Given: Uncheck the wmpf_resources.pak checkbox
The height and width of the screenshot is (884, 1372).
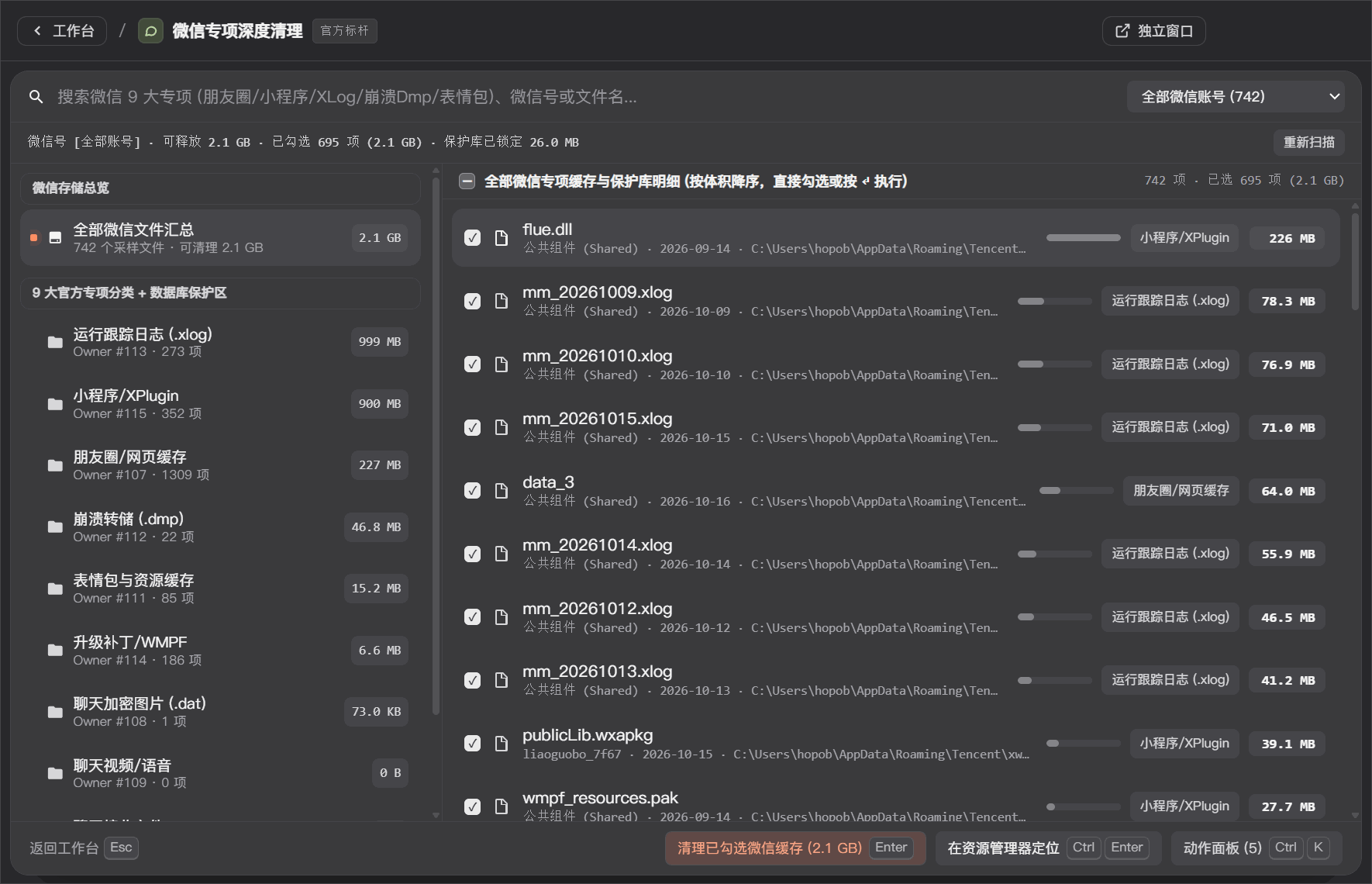Looking at the screenshot, I should [x=472, y=806].
